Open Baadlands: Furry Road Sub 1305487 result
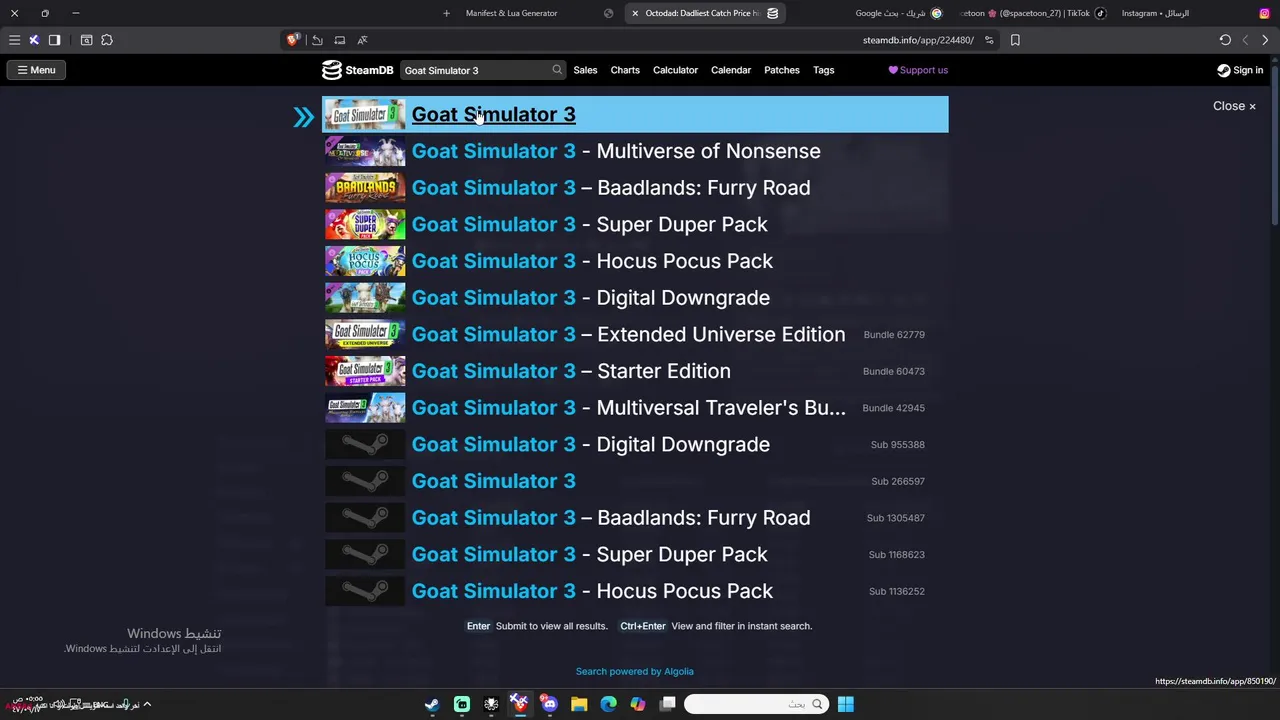 click(x=635, y=518)
